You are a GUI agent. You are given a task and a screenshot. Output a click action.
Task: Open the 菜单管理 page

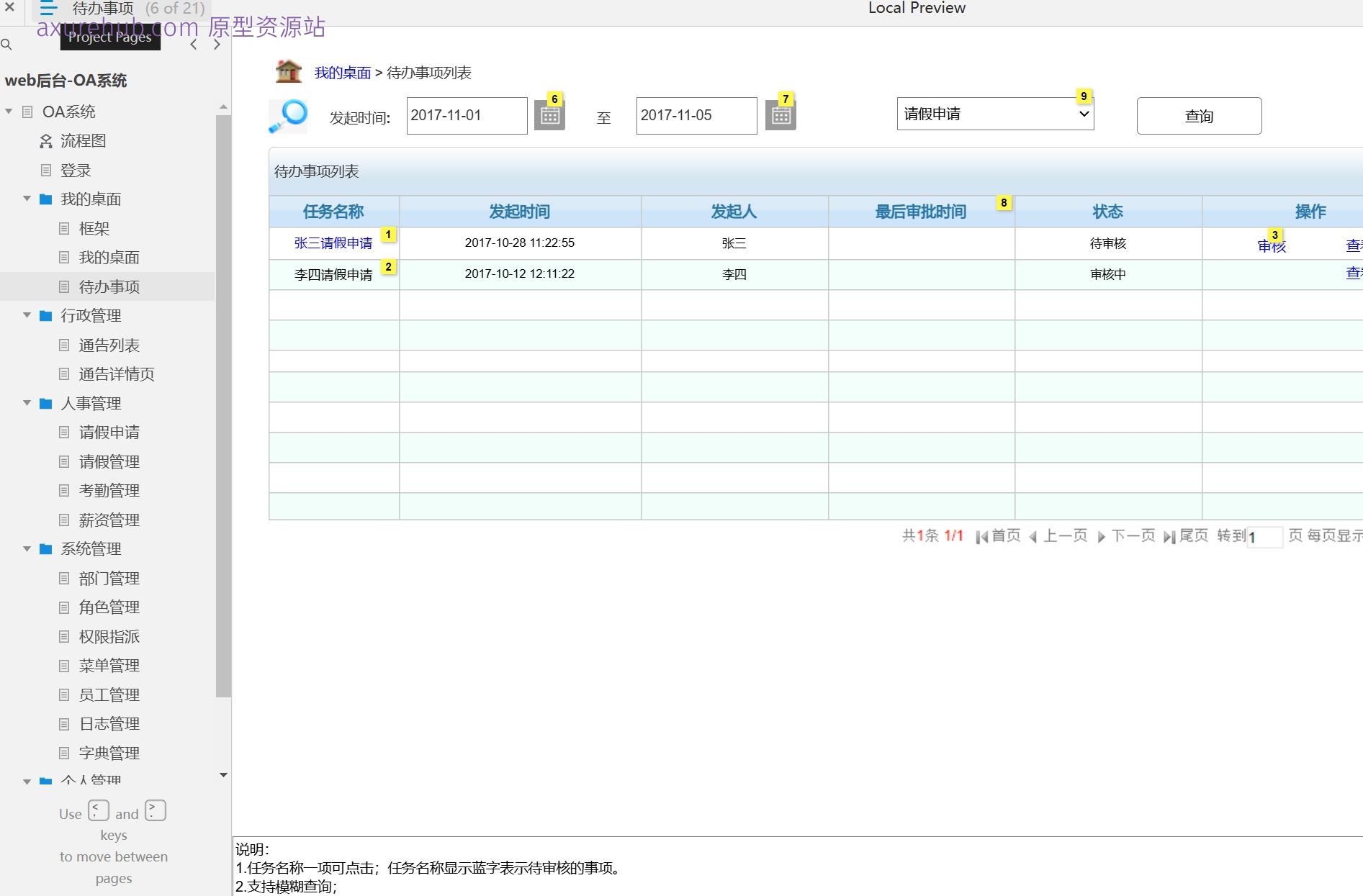[109, 666]
